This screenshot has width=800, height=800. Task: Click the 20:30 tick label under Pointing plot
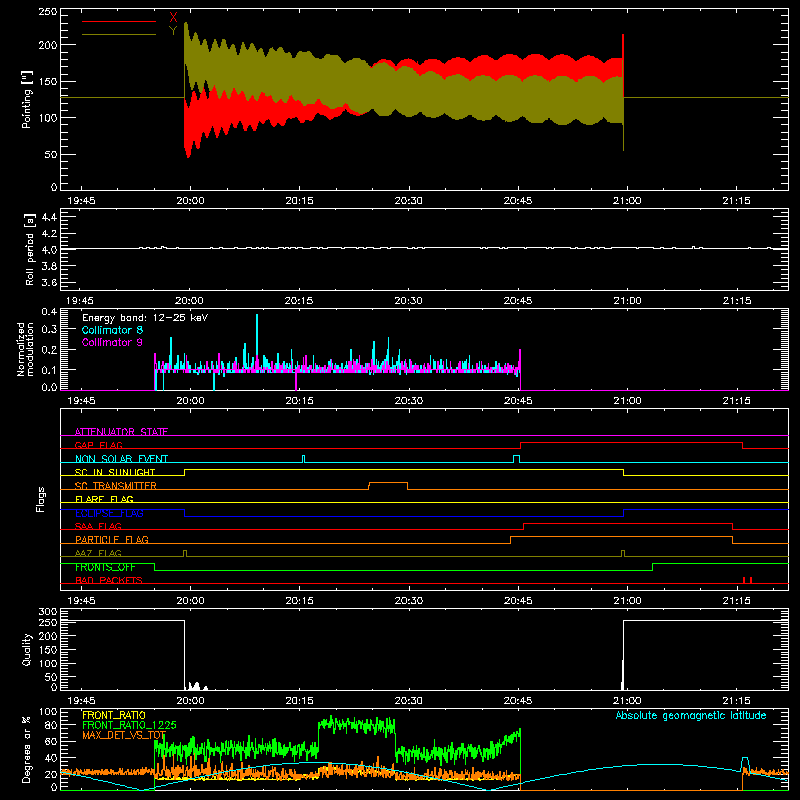tap(408, 201)
